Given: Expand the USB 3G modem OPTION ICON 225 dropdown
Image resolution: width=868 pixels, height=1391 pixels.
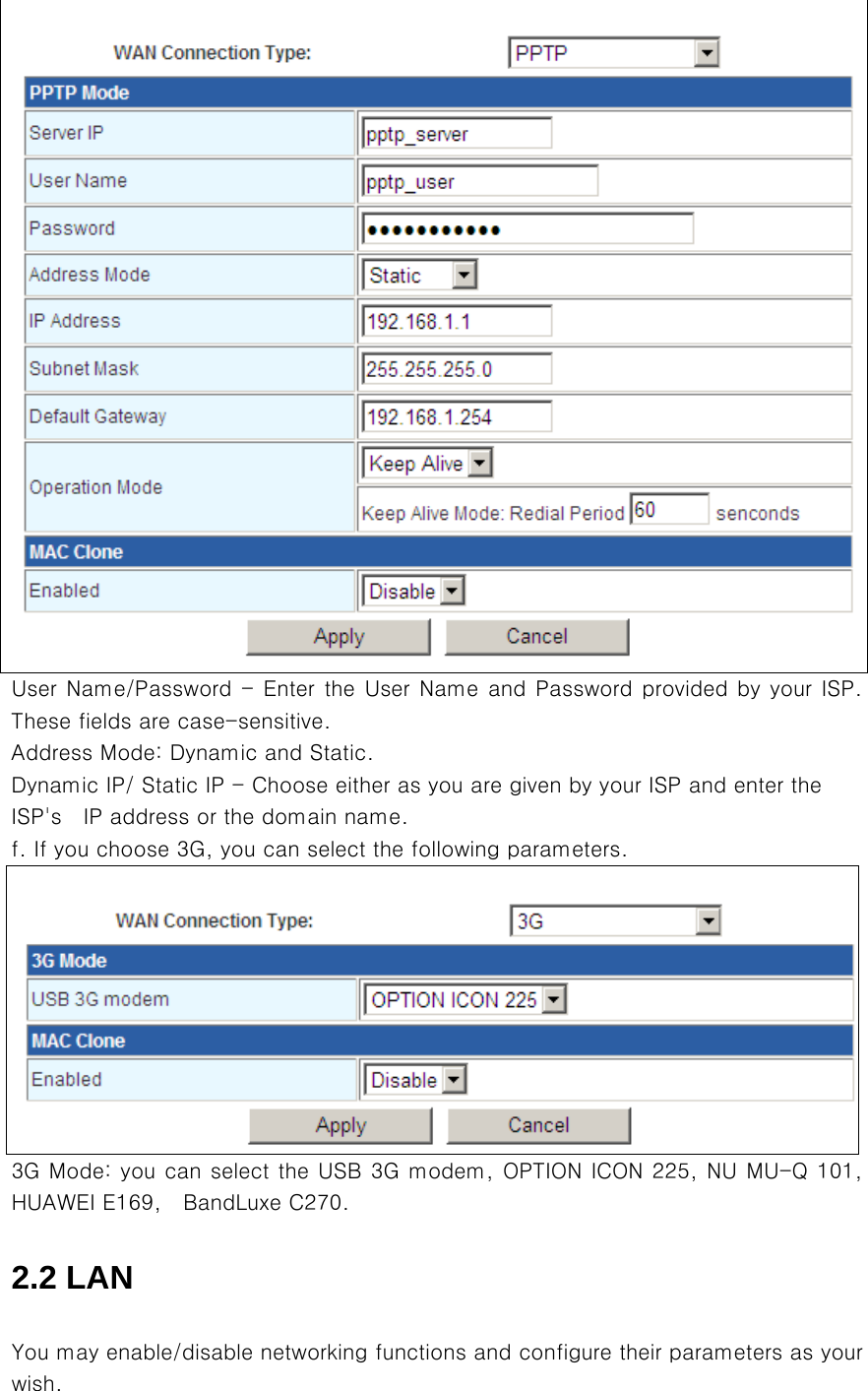Looking at the screenshot, I should coord(465,1000).
